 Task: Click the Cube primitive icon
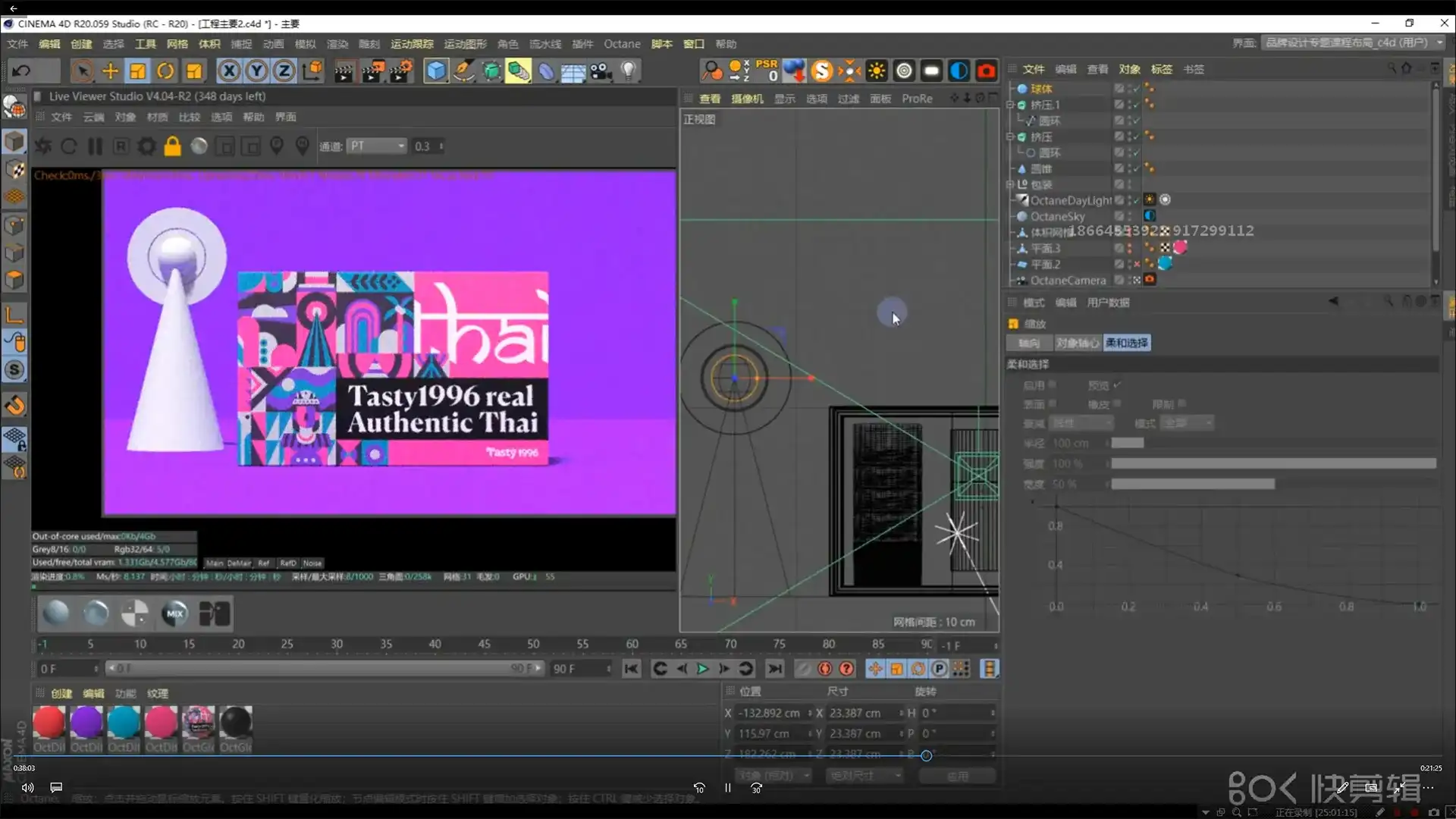pos(436,71)
